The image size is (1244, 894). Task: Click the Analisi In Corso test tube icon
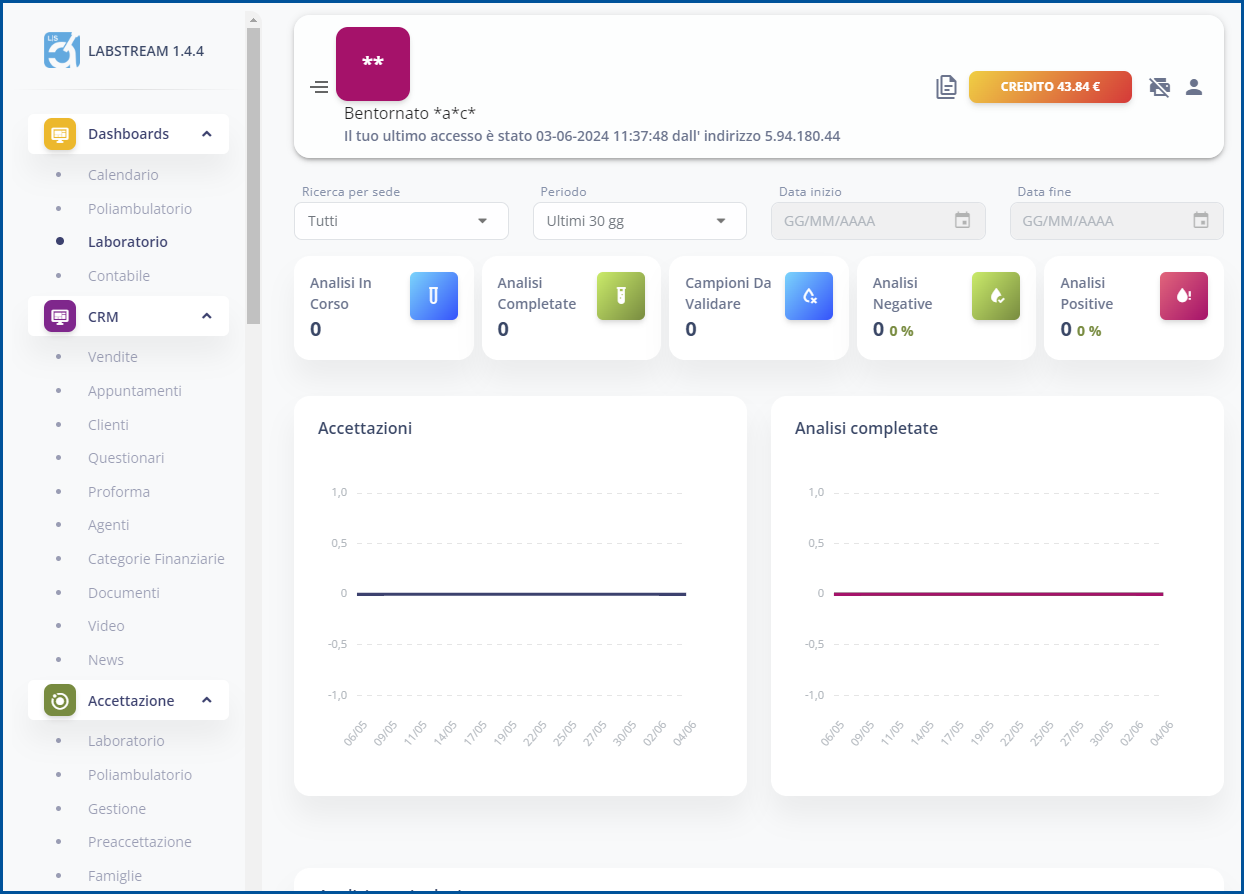(433, 296)
